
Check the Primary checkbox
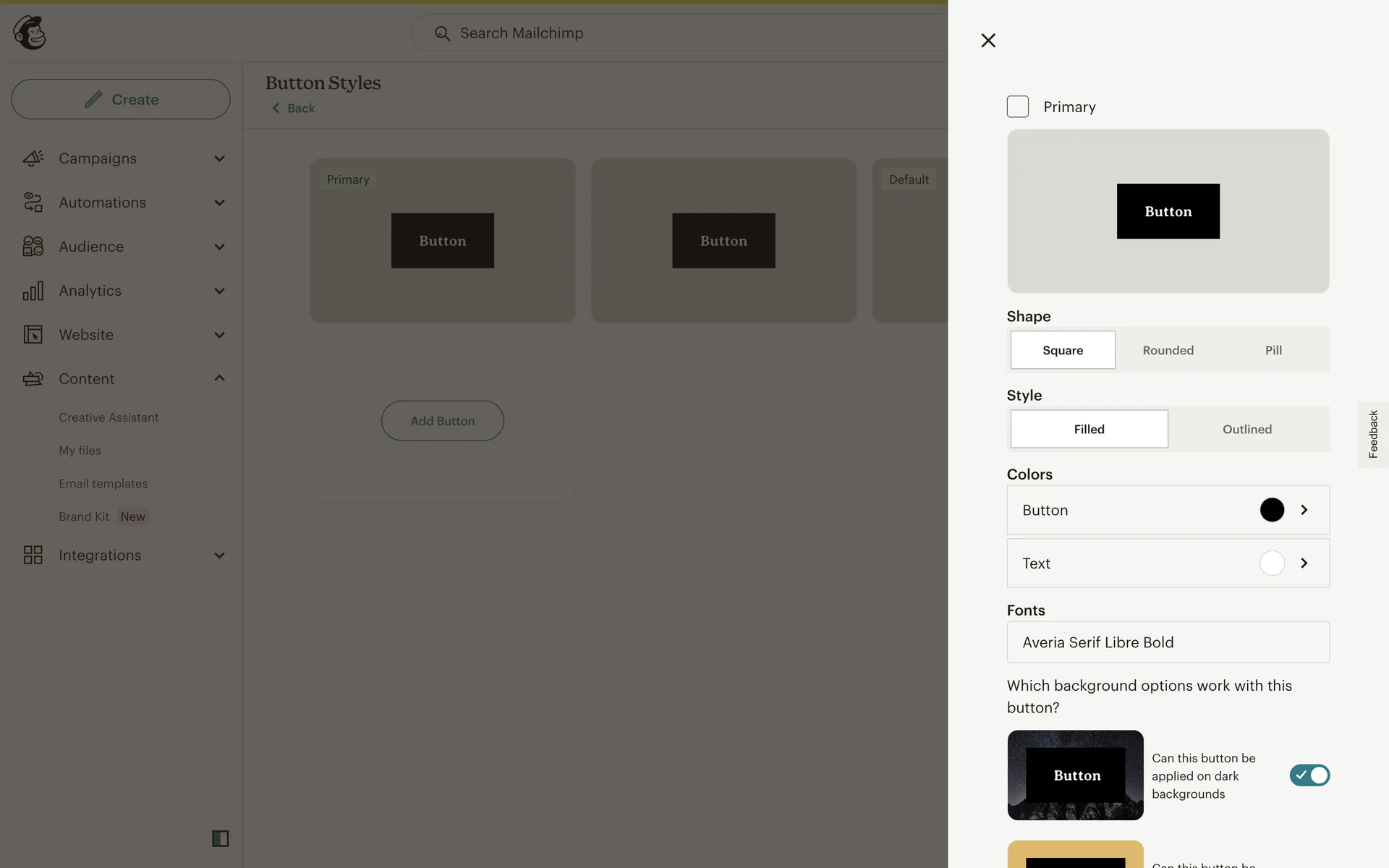[x=1017, y=107]
